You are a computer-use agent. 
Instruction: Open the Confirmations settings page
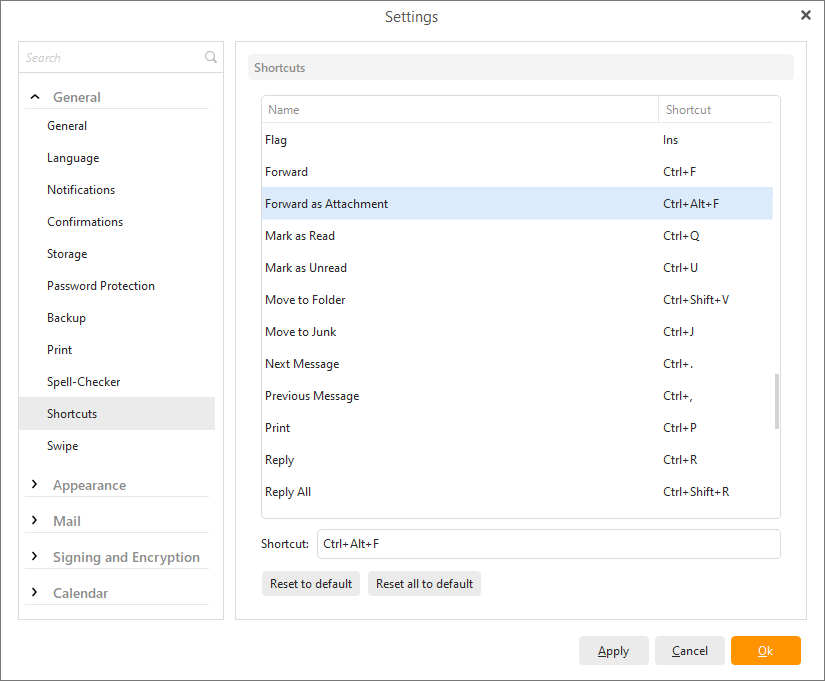coord(85,221)
